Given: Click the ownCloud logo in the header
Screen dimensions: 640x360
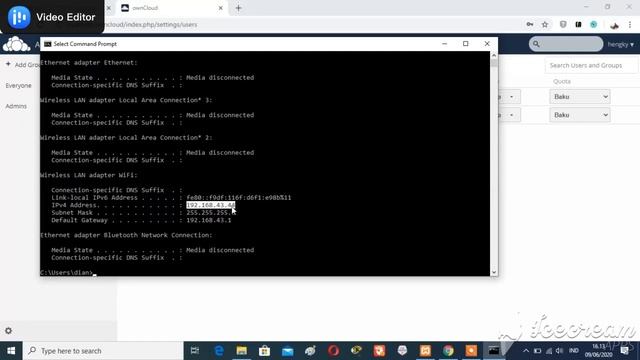Looking at the screenshot, I should click(x=16, y=44).
